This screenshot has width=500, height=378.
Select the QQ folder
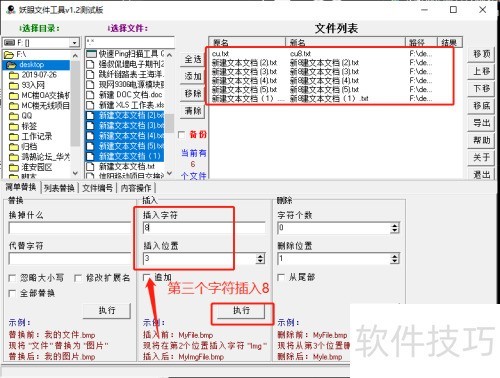pos(27,116)
